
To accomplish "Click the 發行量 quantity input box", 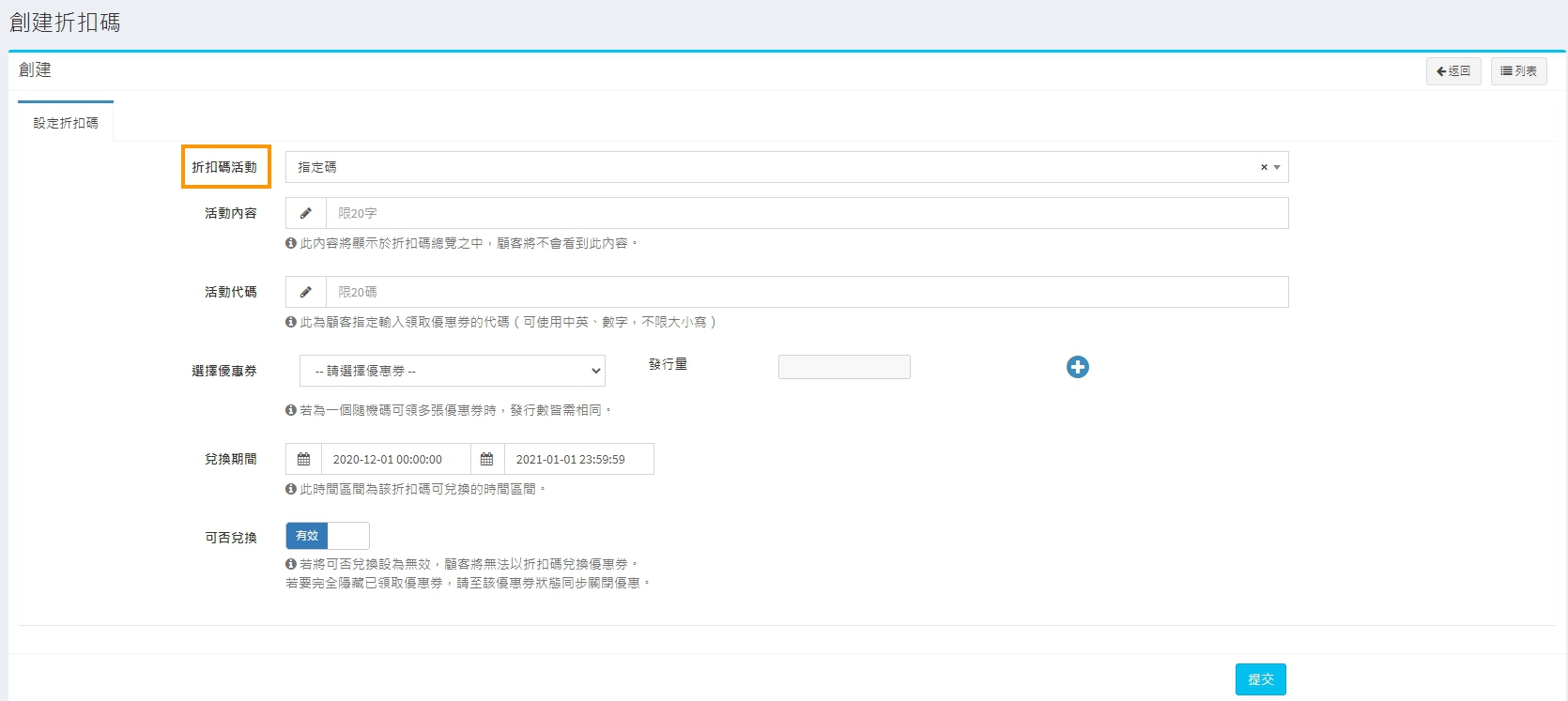I will click(x=844, y=367).
